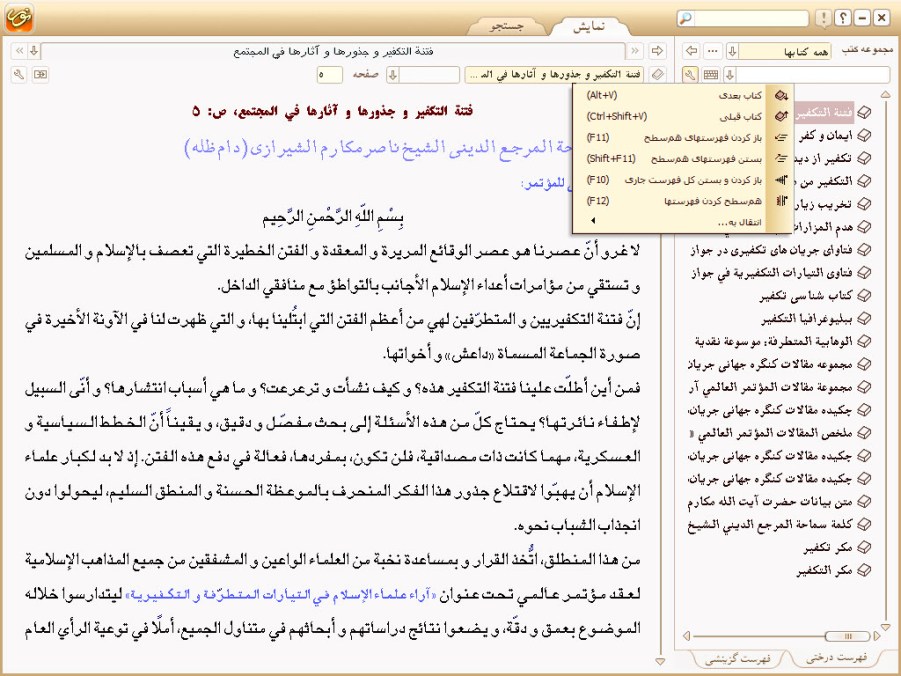Click book icon of ببليوغرافيا التكفير row

tap(864, 318)
